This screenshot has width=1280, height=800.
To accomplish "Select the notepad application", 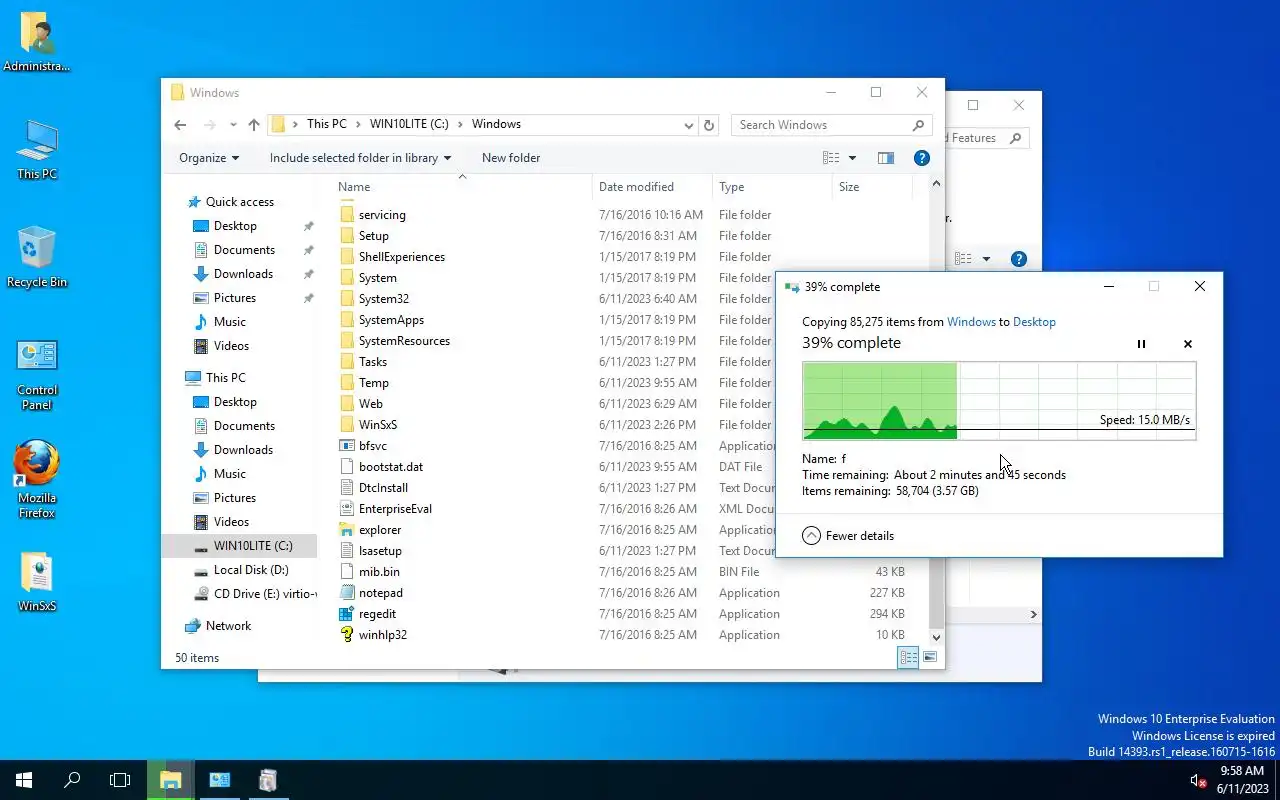I will coord(381,593).
